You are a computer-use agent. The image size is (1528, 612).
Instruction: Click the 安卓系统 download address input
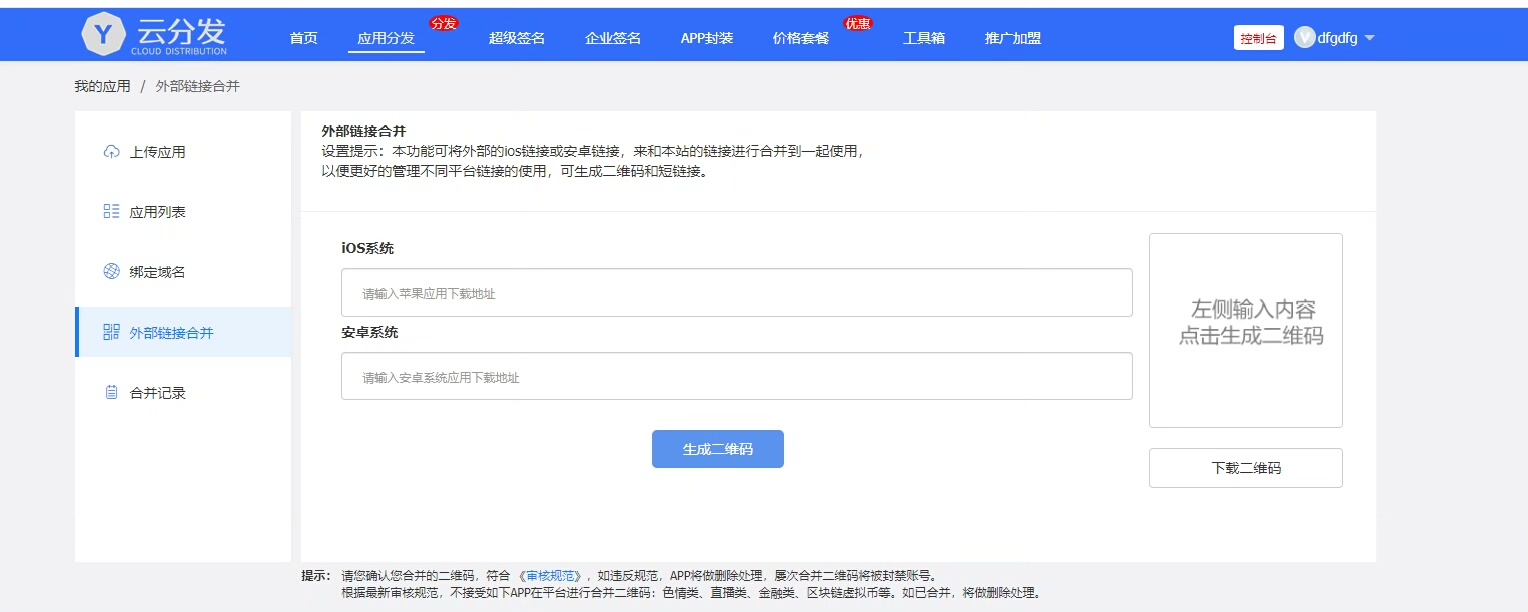pyautogui.click(x=736, y=377)
